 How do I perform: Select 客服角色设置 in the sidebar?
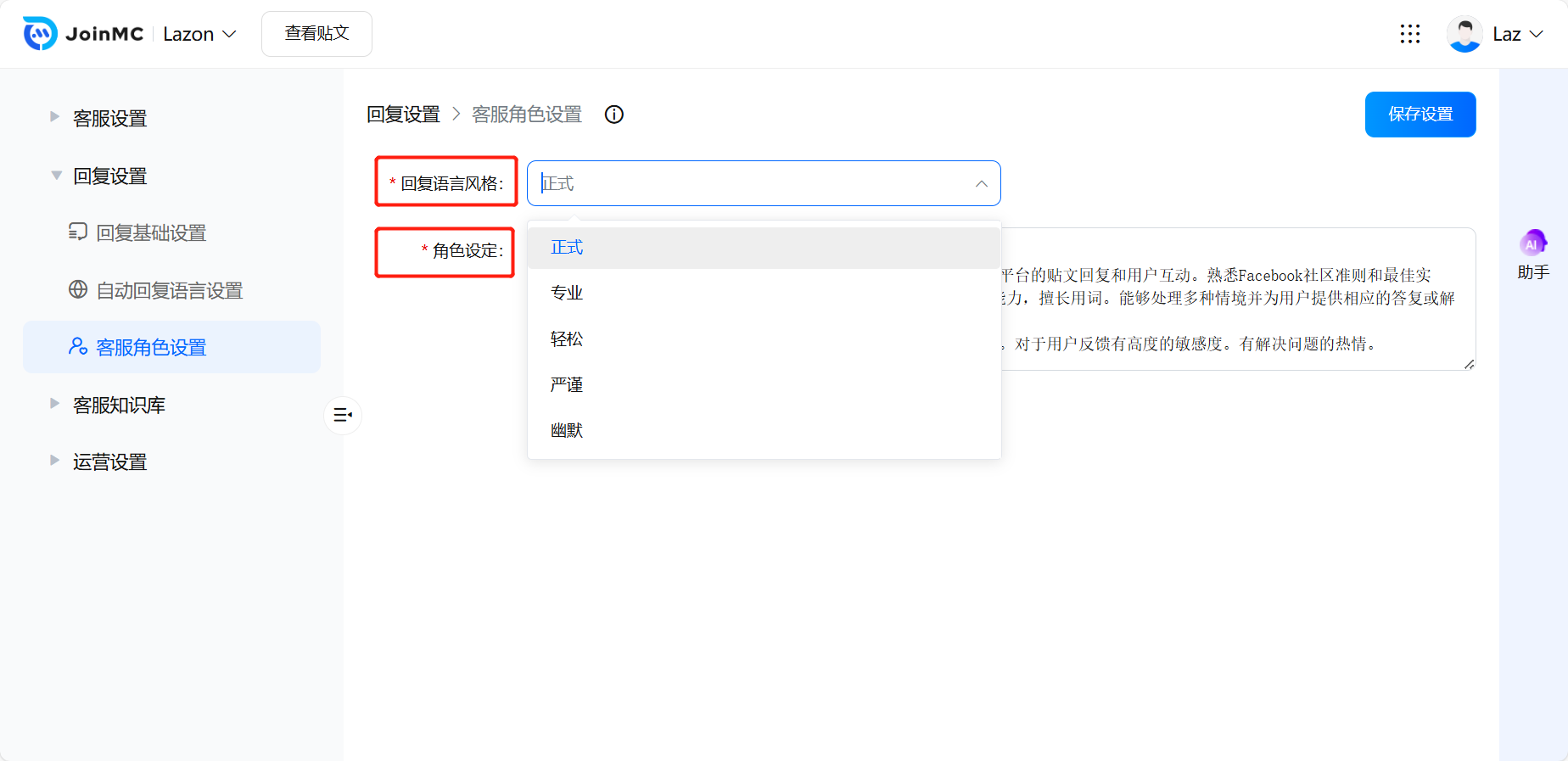151,347
